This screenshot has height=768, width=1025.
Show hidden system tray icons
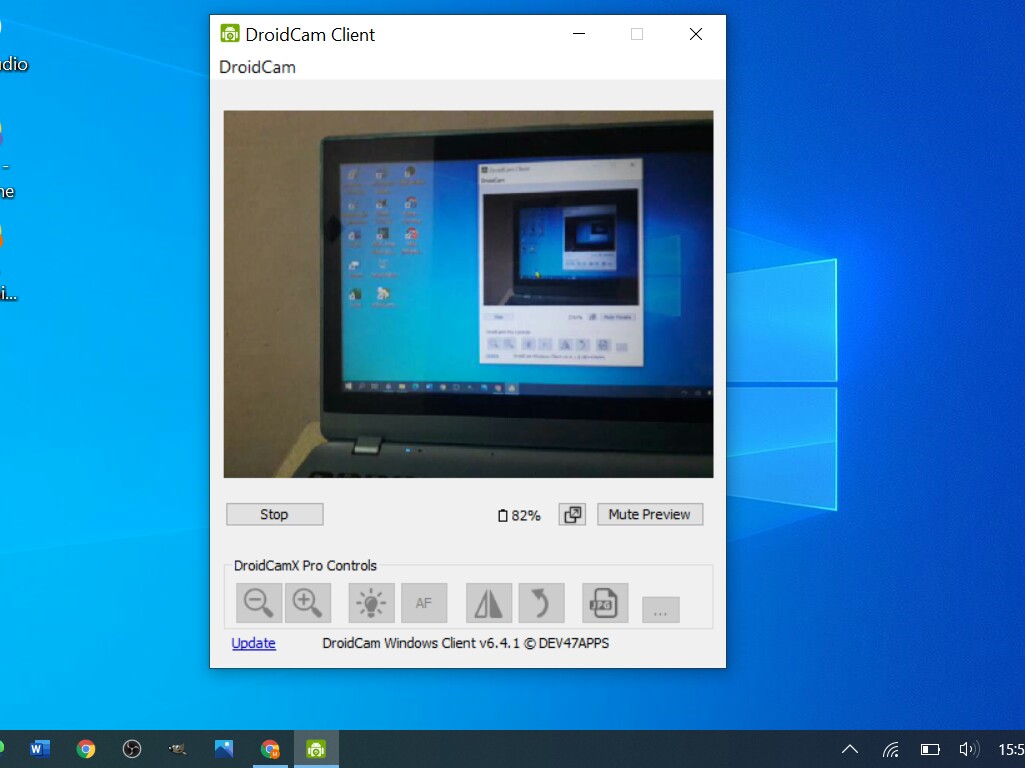tap(850, 749)
